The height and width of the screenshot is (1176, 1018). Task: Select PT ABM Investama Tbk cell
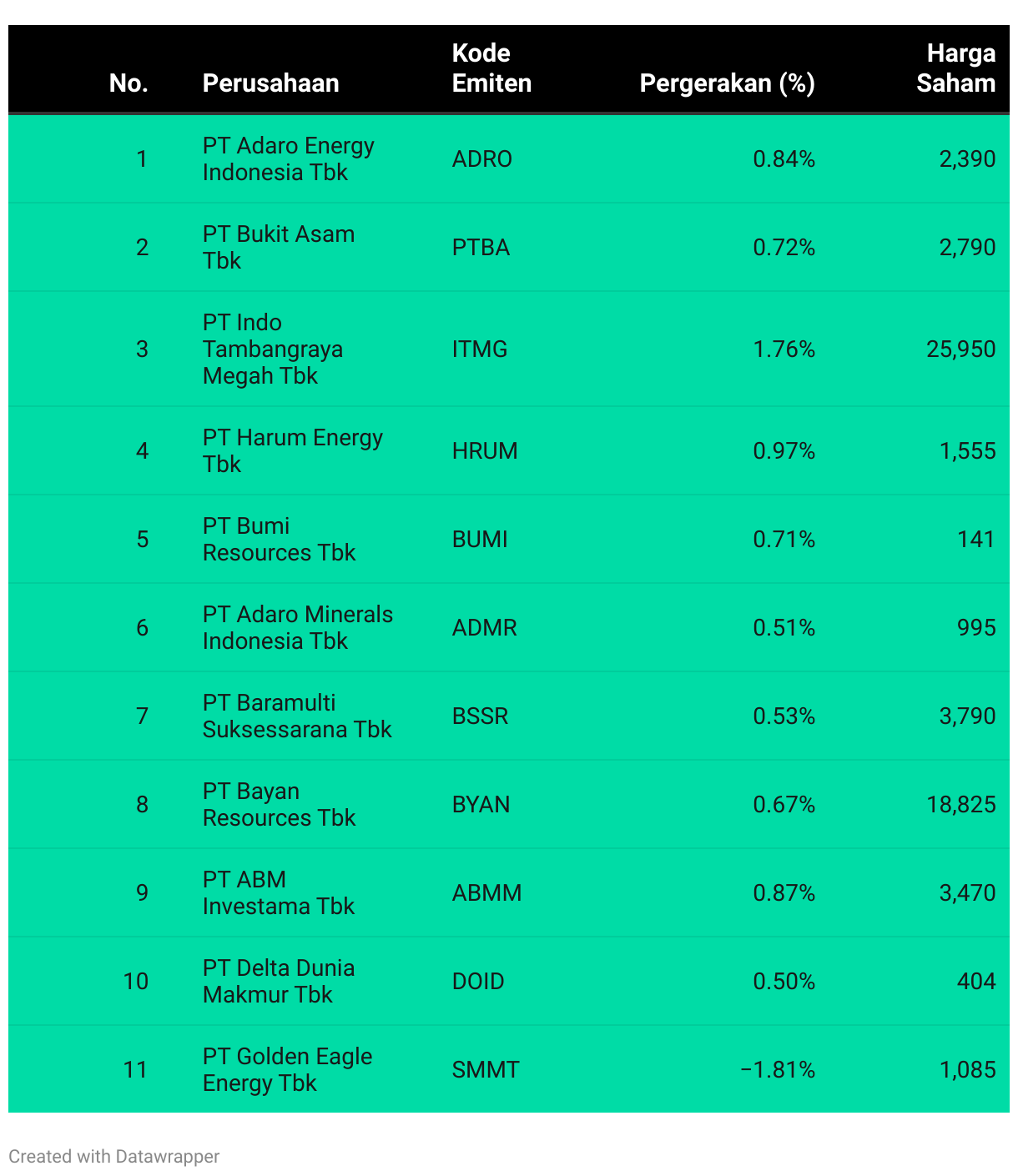click(x=279, y=892)
